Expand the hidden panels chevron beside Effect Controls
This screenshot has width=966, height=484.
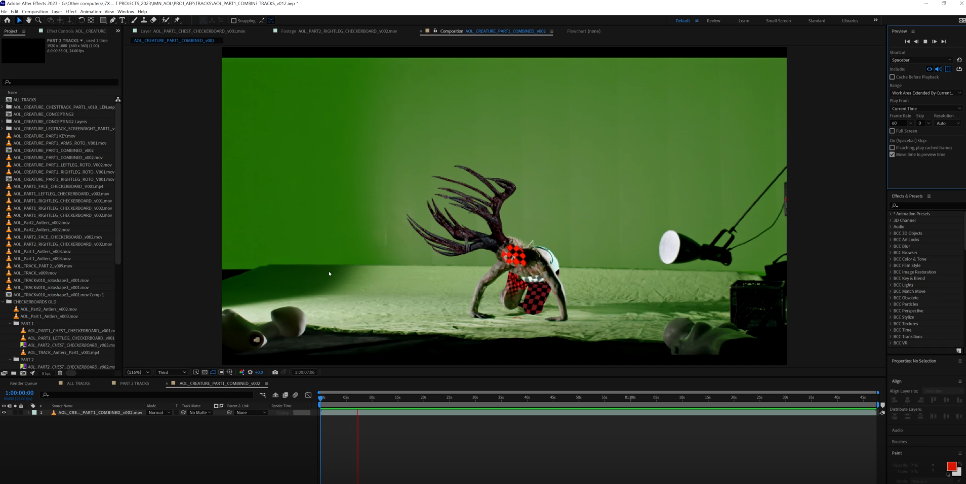[118, 31]
